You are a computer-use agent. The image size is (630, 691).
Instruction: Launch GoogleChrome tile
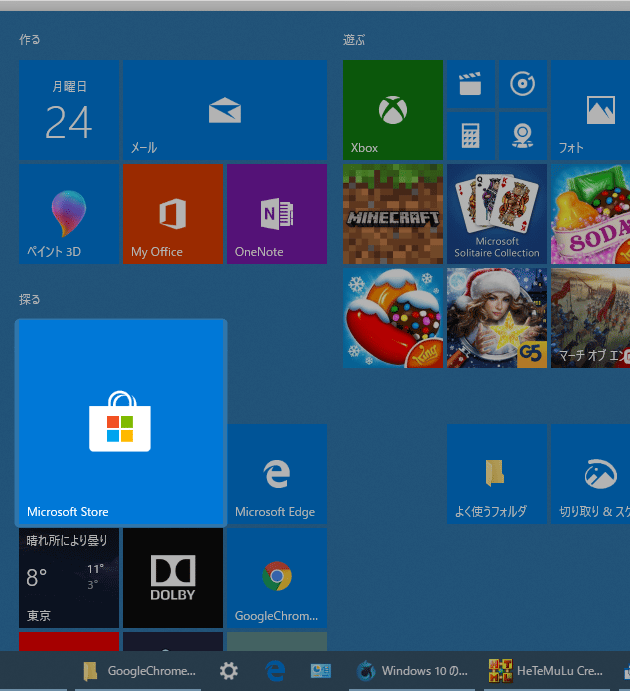click(277, 578)
